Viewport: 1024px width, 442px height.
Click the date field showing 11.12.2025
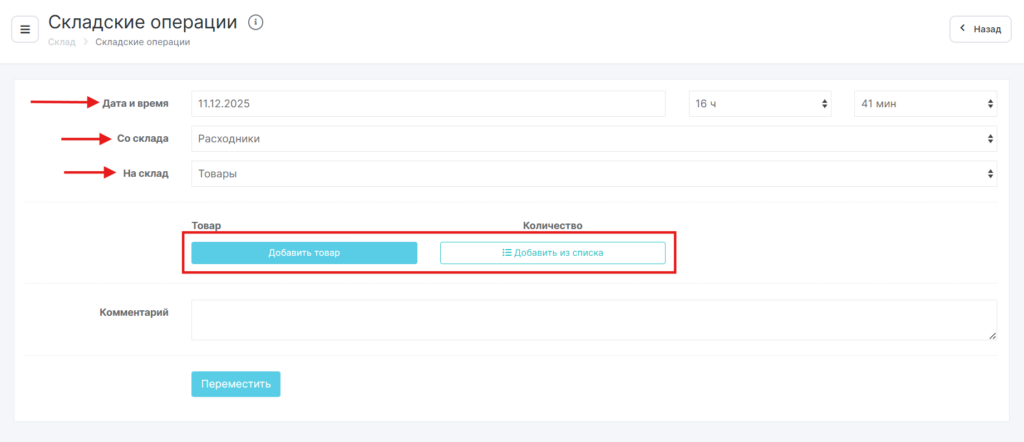click(x=427, y=104)
